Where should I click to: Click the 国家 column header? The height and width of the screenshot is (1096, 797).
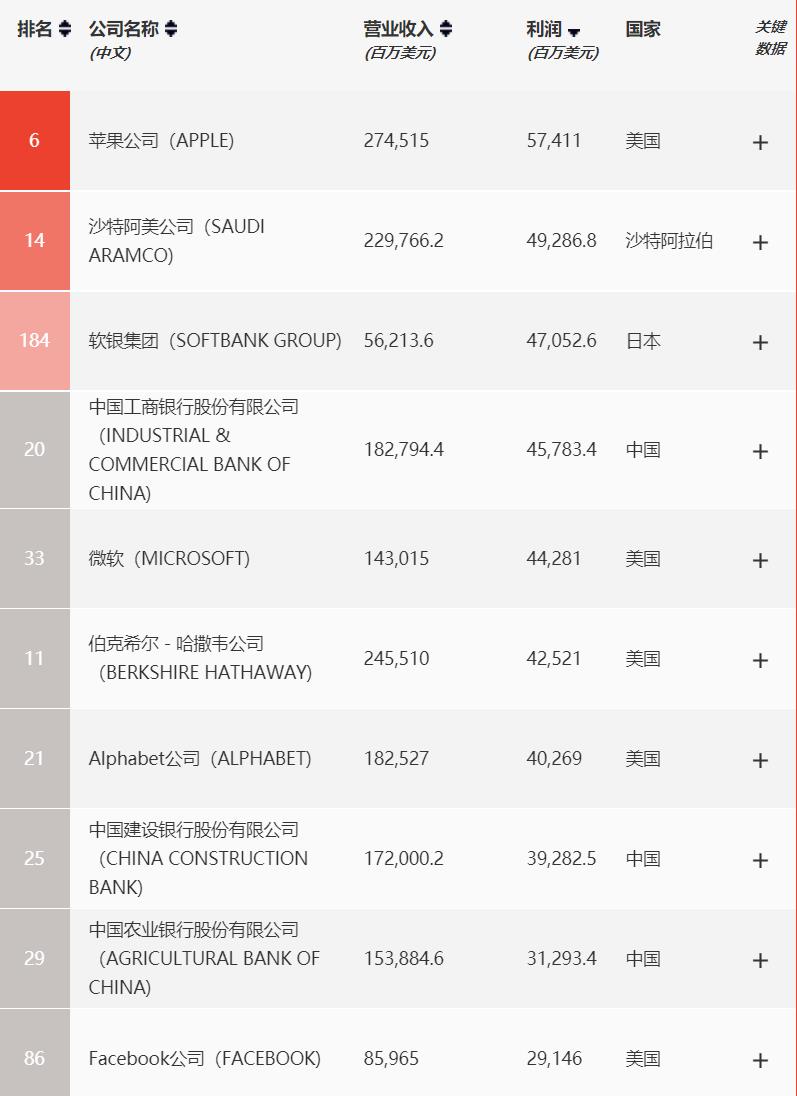pos(641,29)
